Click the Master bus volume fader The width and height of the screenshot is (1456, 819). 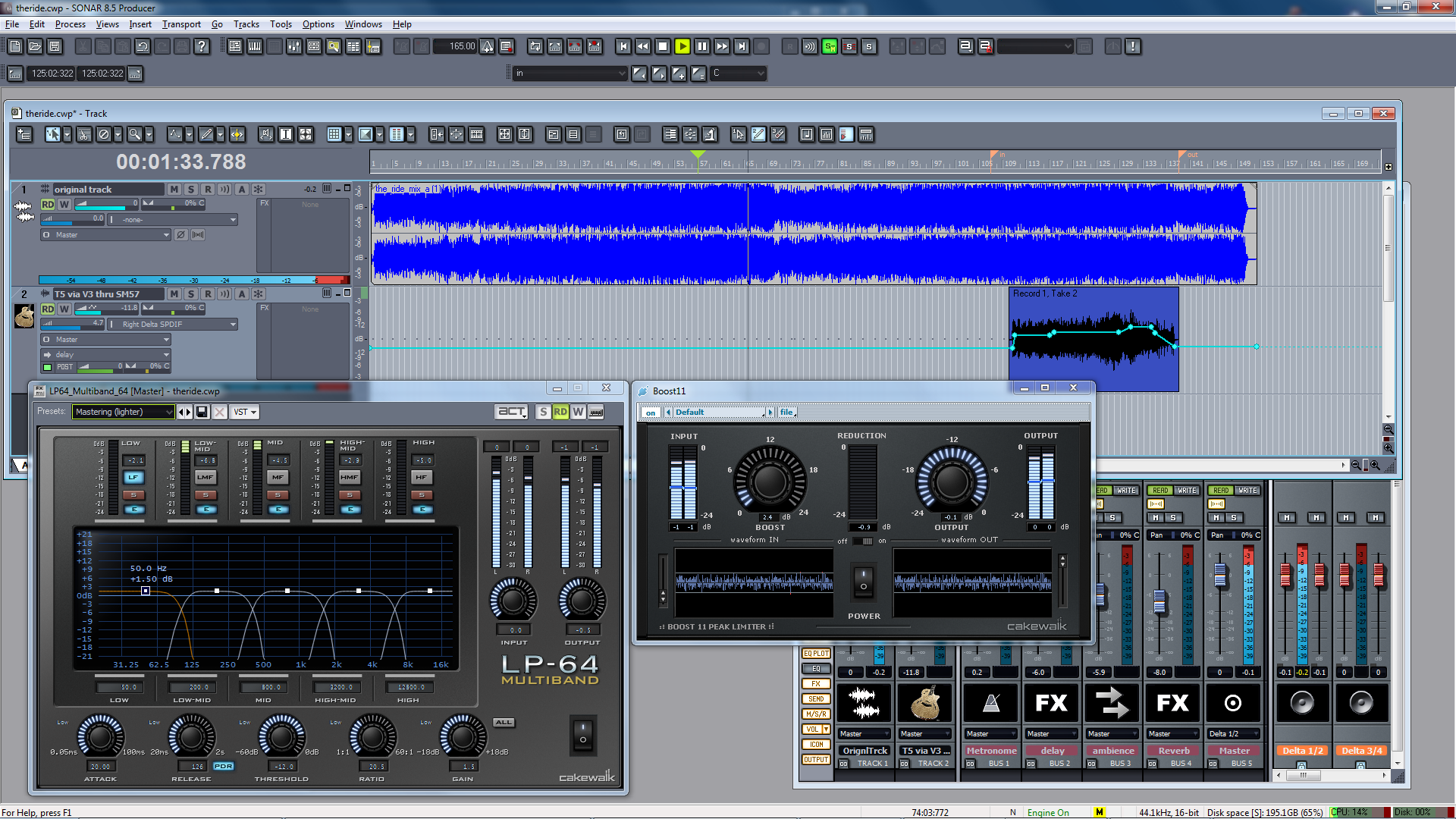(1220, 576)
